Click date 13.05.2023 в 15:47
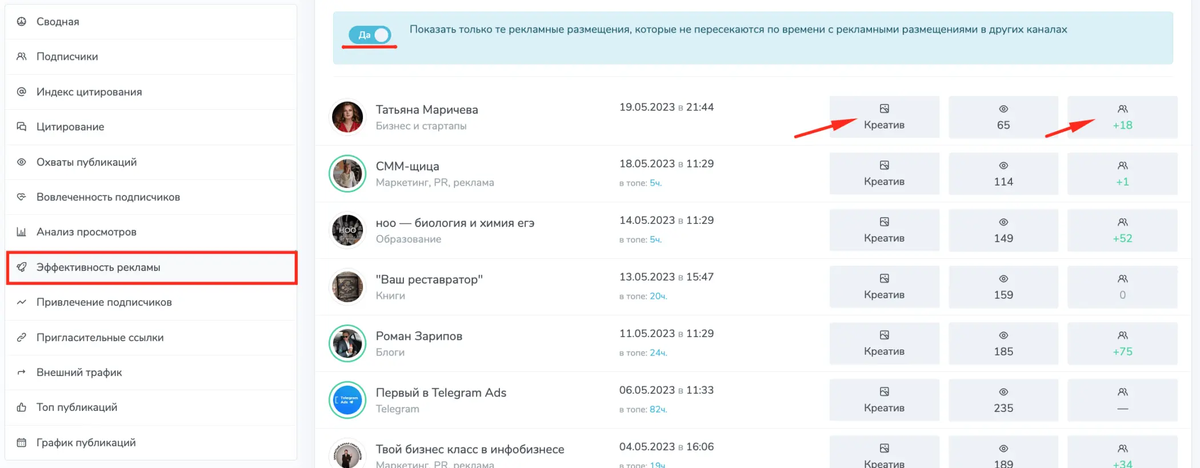Viewport: 1200px width, 468px height. [x=667, y=277]
